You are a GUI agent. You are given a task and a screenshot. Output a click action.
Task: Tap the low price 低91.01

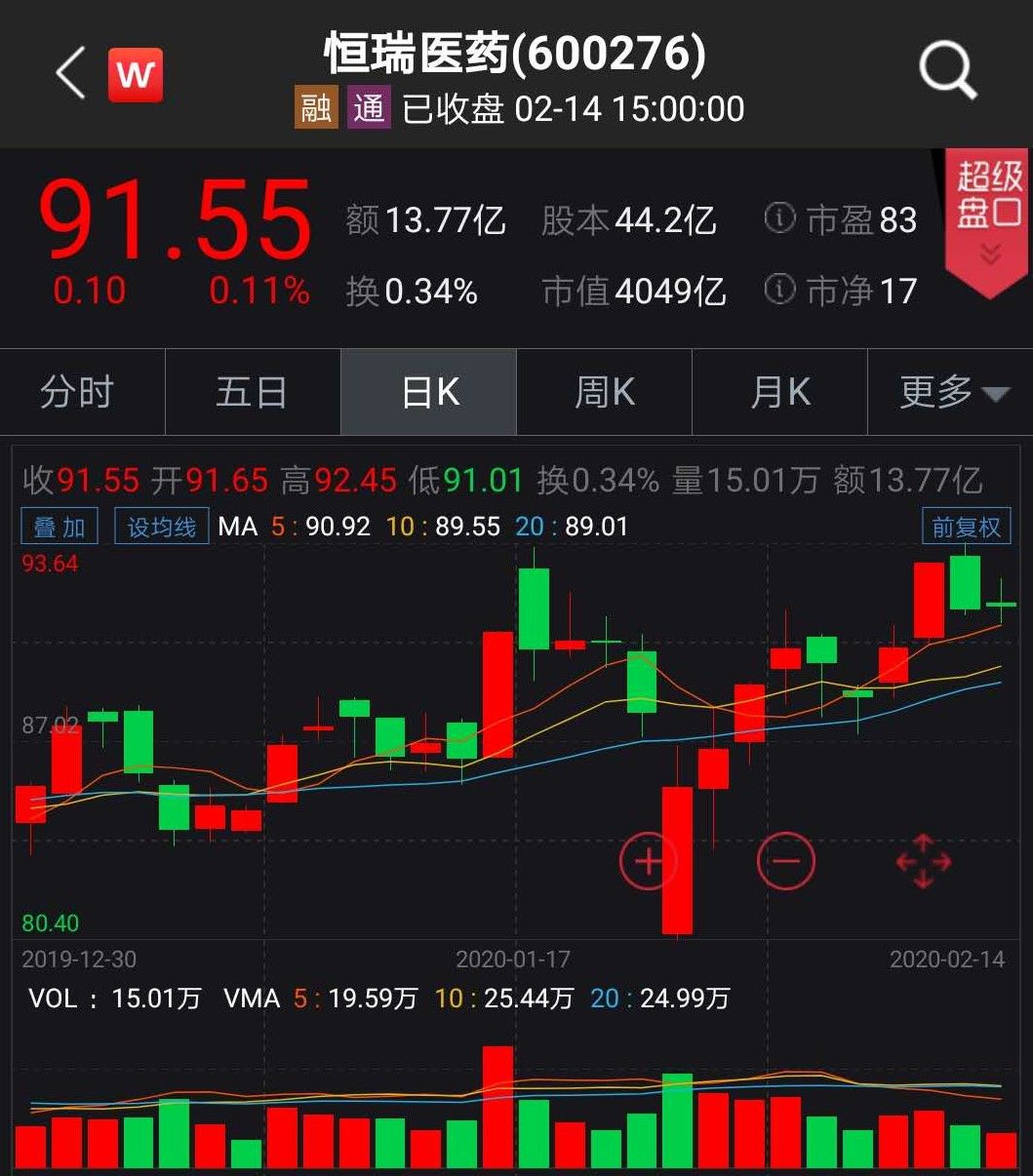tap(466, 480)
